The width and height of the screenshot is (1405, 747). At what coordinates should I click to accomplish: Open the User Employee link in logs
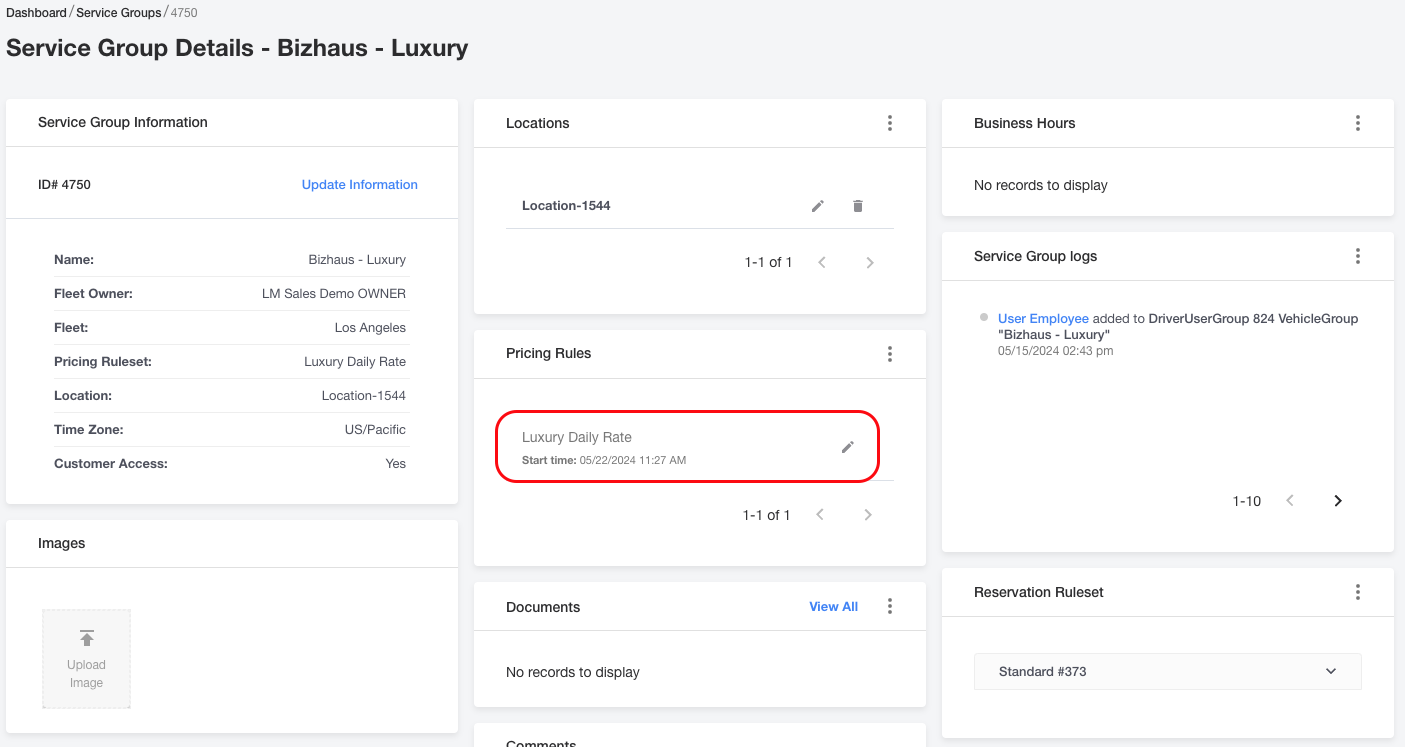click(1043, 319)
